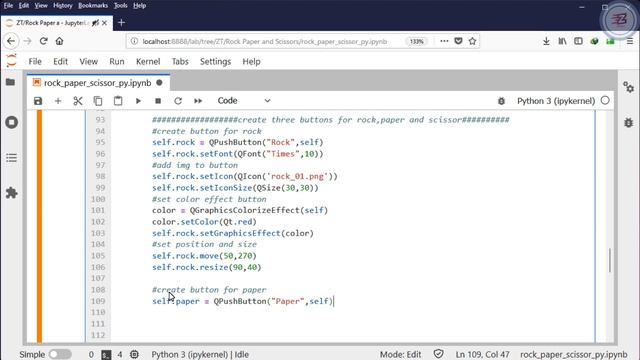Open Firefox History menu
This screenshot has width=640, height=360.
[62, 6]
